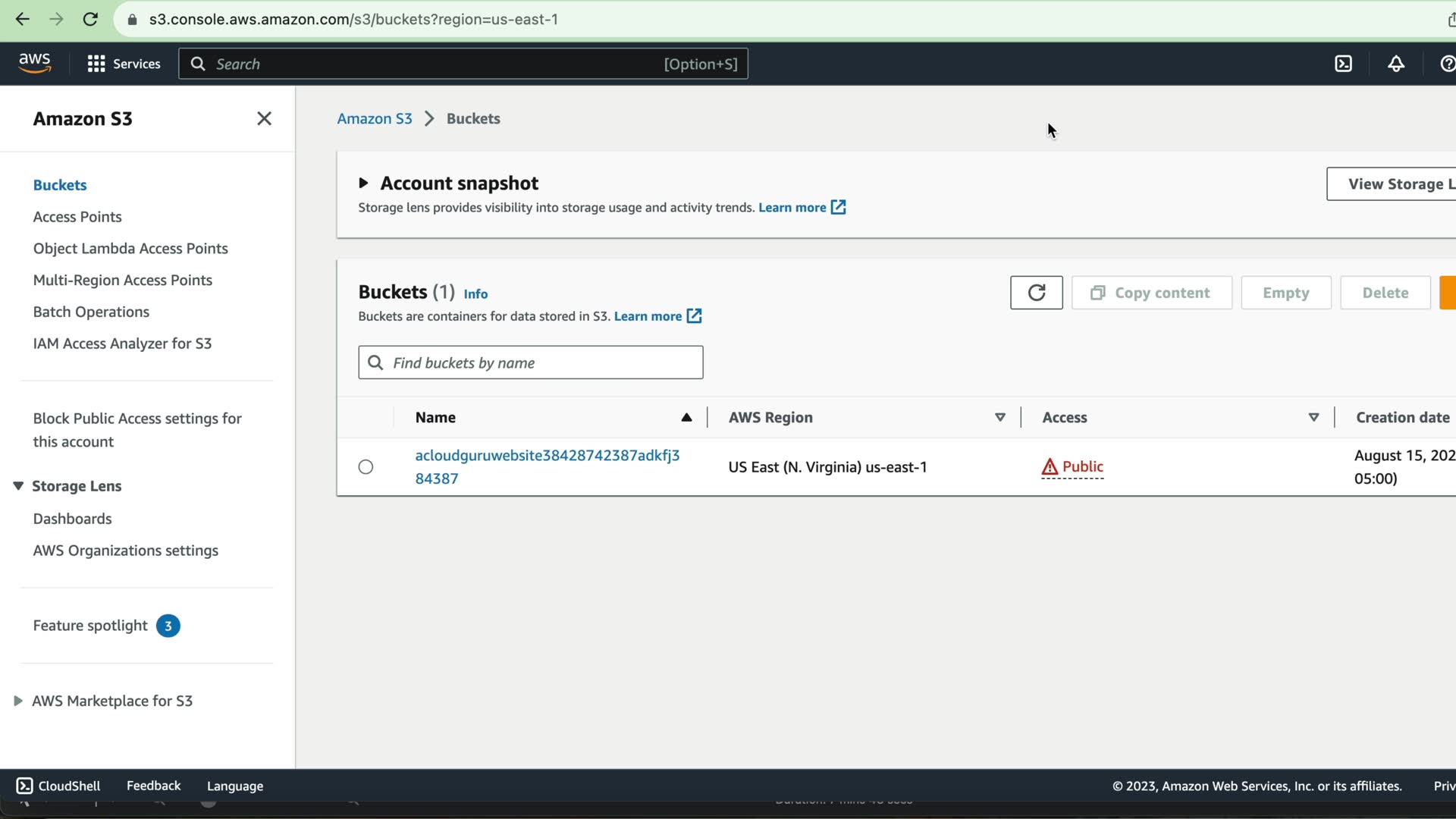Screen dimensions: 1456x819
Task: Collapse the Storage Lens section
Action: tap(18, 486)
